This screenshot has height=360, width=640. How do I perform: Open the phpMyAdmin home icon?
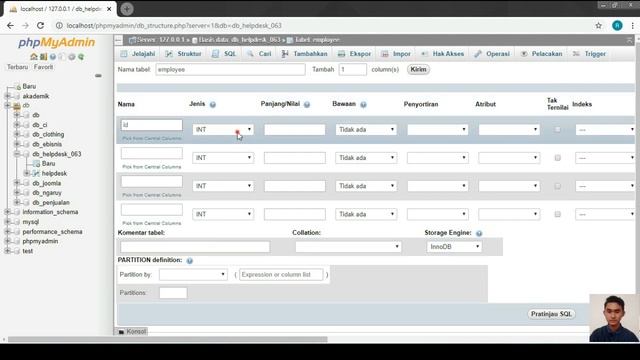point(34,57)
